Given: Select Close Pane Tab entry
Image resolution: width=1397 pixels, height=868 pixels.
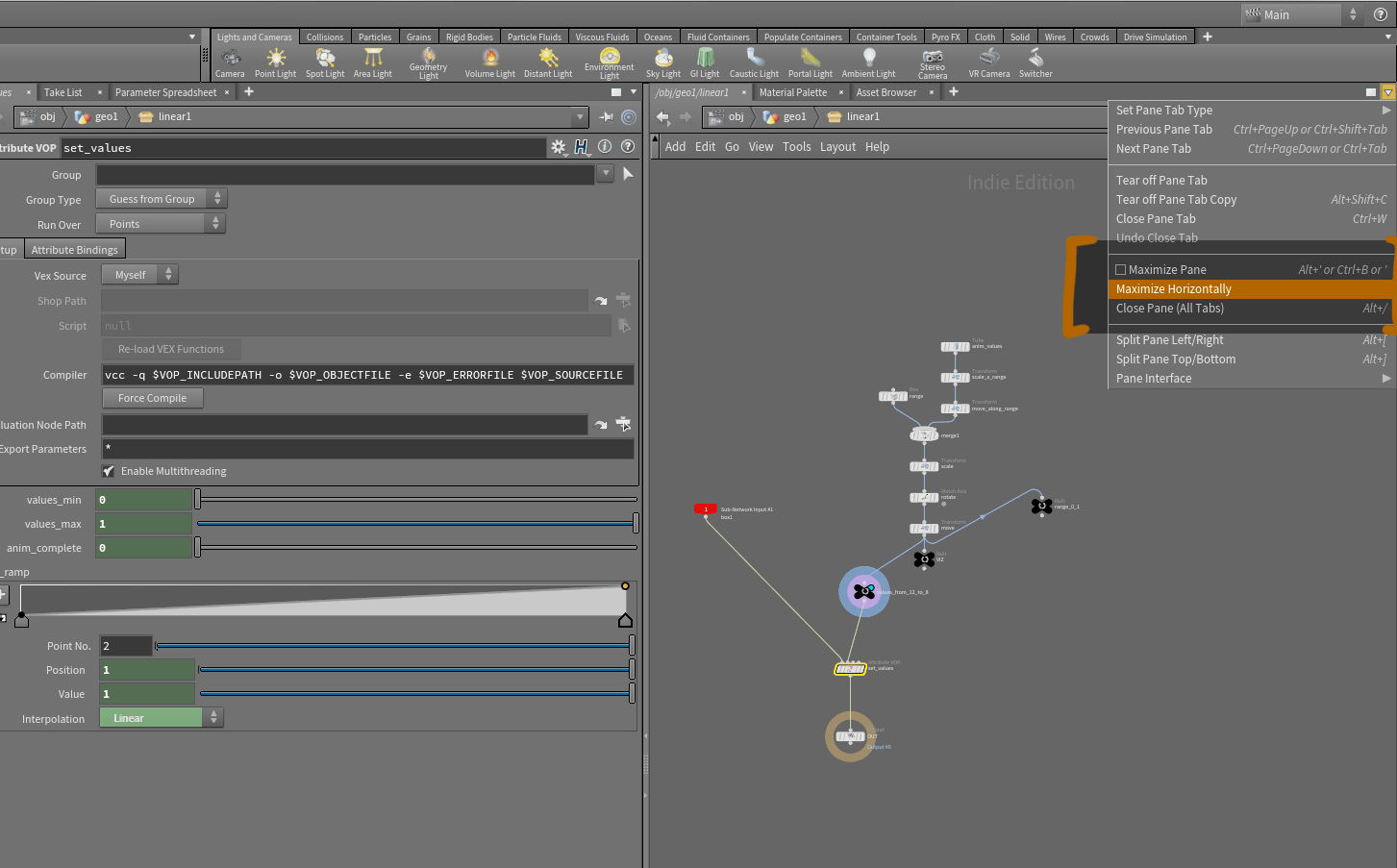Looking at the screenshot, I should pyautogui.click(x=1252, y=219).
